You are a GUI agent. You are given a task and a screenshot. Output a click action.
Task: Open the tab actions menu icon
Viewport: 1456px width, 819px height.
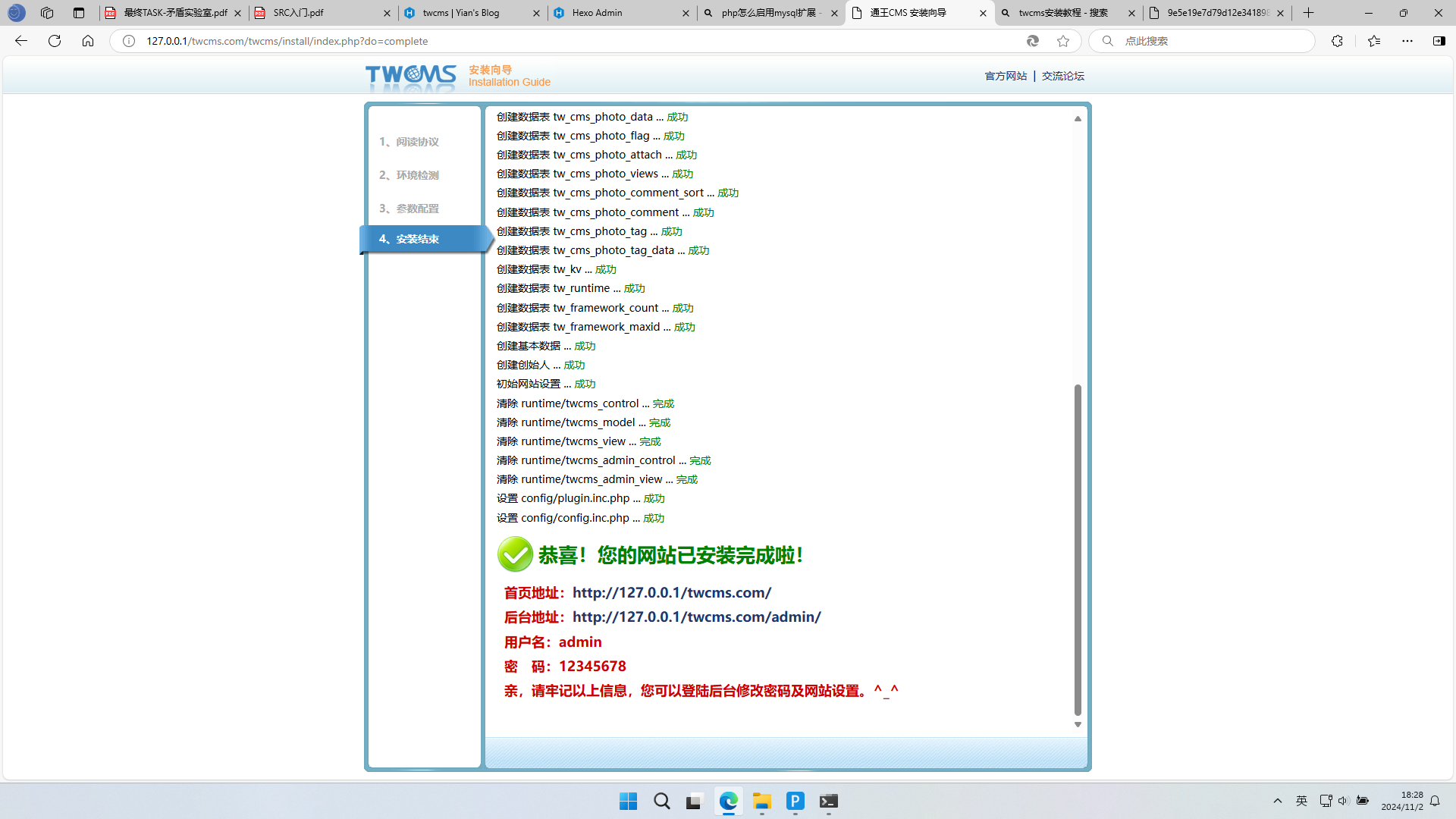tap(79, 13)
